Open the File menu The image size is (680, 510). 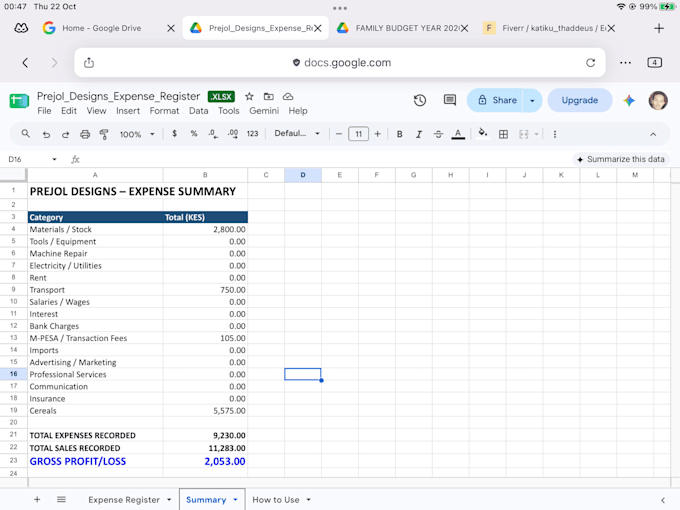pos(44,111)
